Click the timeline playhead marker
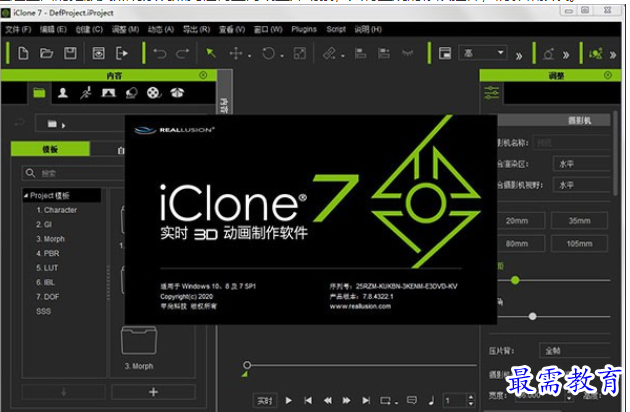630x412 pixels. pyautogui.click(x=247, y=365)
